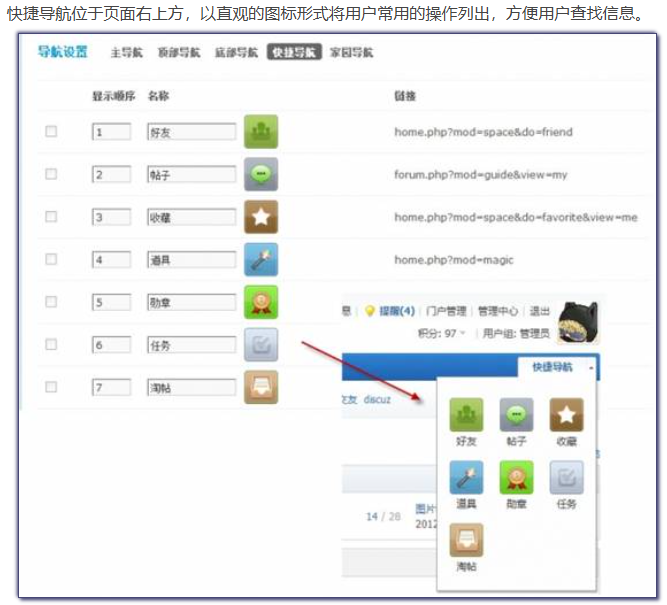Open 勋章 medal icon in quick-nav popup
This screenshot has width=667, height=605.
coord(518,477)
